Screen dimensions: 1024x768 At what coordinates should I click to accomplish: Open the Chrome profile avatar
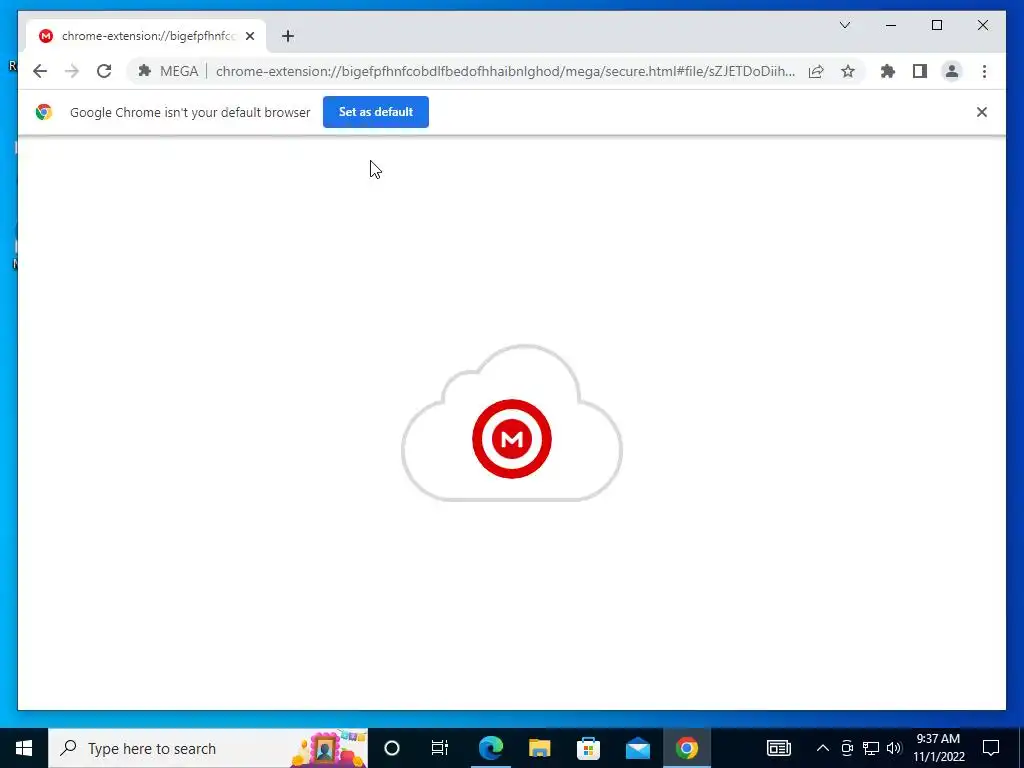coord(952,71)
